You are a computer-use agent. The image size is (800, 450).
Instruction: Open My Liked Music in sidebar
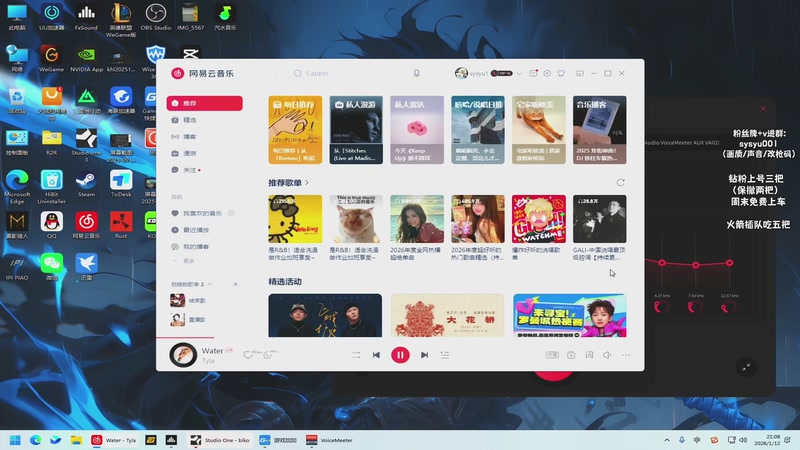(x=203, y=213)
